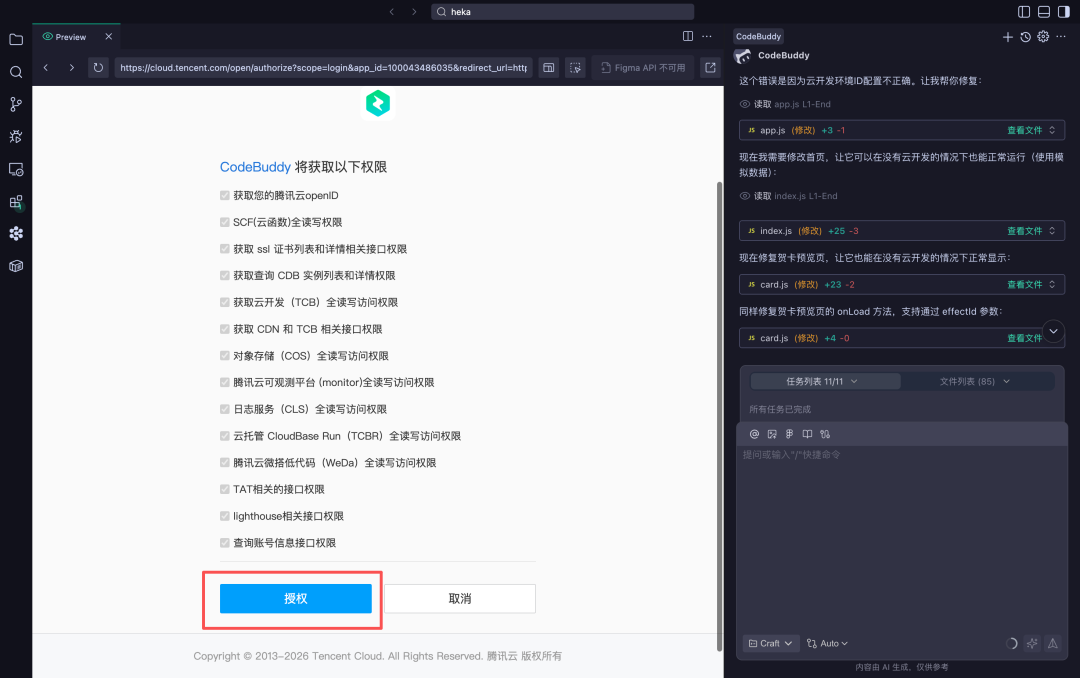The image size is (1080, 678).
Task: Open the Craft mode dropdown
Action: (x=770, y=643)
